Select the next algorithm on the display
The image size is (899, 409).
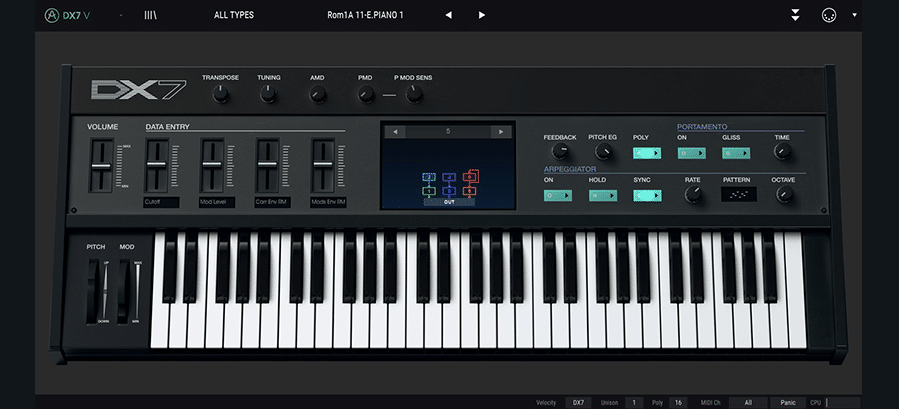[501, 132]
